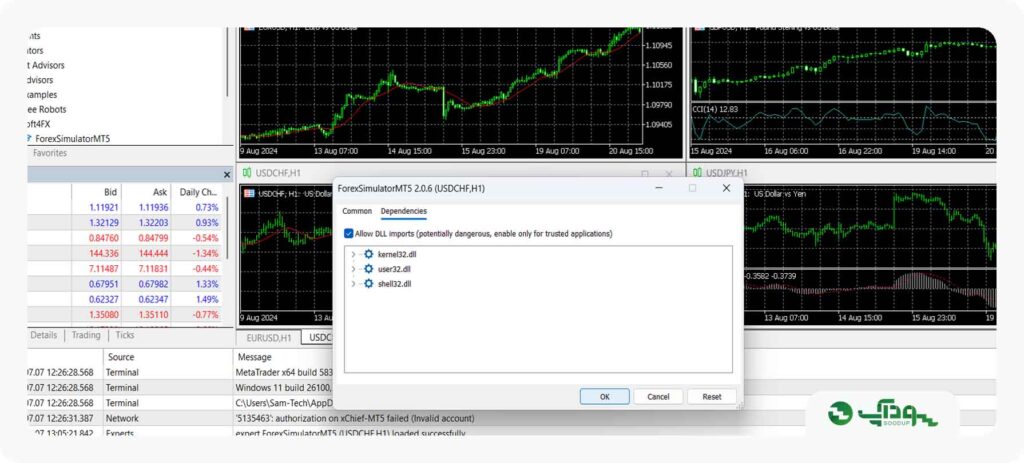This screenshot has width=1024, height=463.
Task: Expand the shell32.dll dependency node
Action: click(353, 284)
